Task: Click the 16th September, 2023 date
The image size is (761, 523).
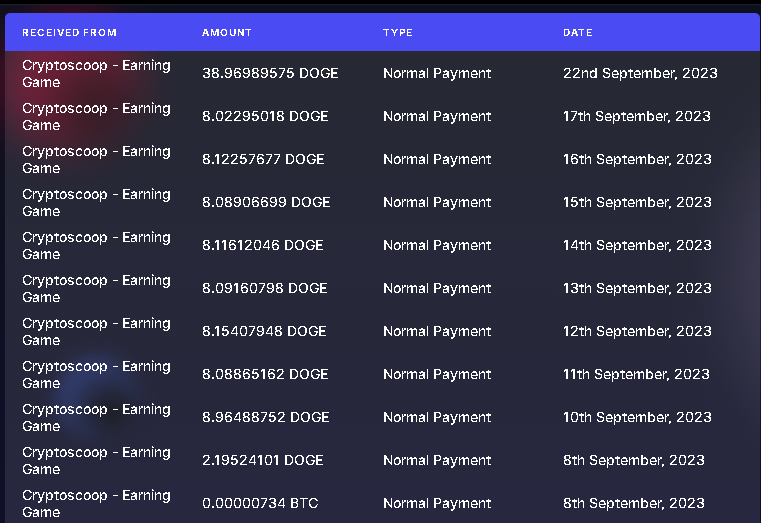Action: [636, 159]
